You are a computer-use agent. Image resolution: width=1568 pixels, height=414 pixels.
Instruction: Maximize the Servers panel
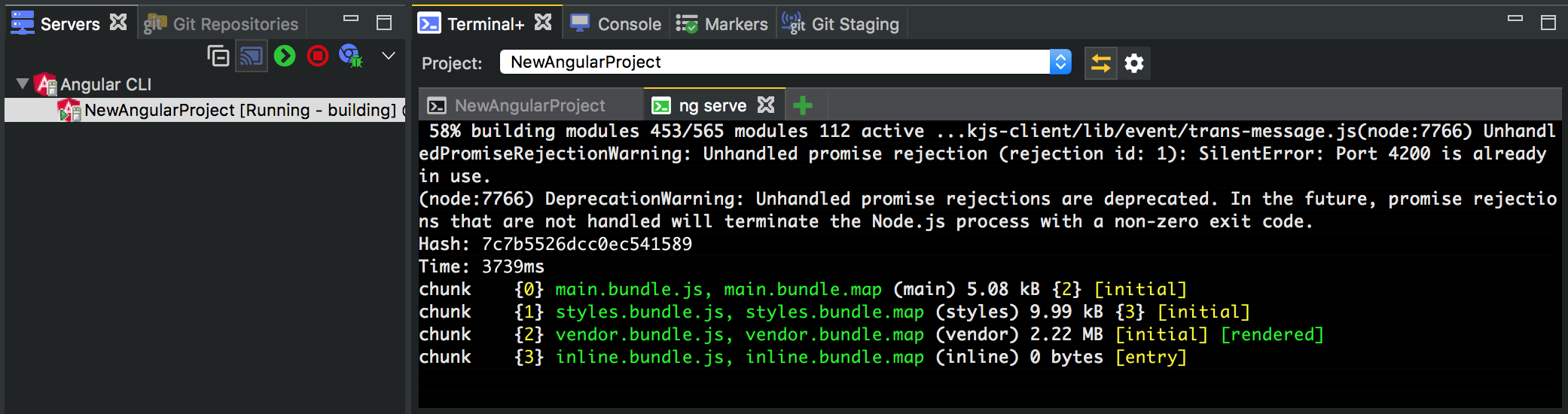click(384, 23)
